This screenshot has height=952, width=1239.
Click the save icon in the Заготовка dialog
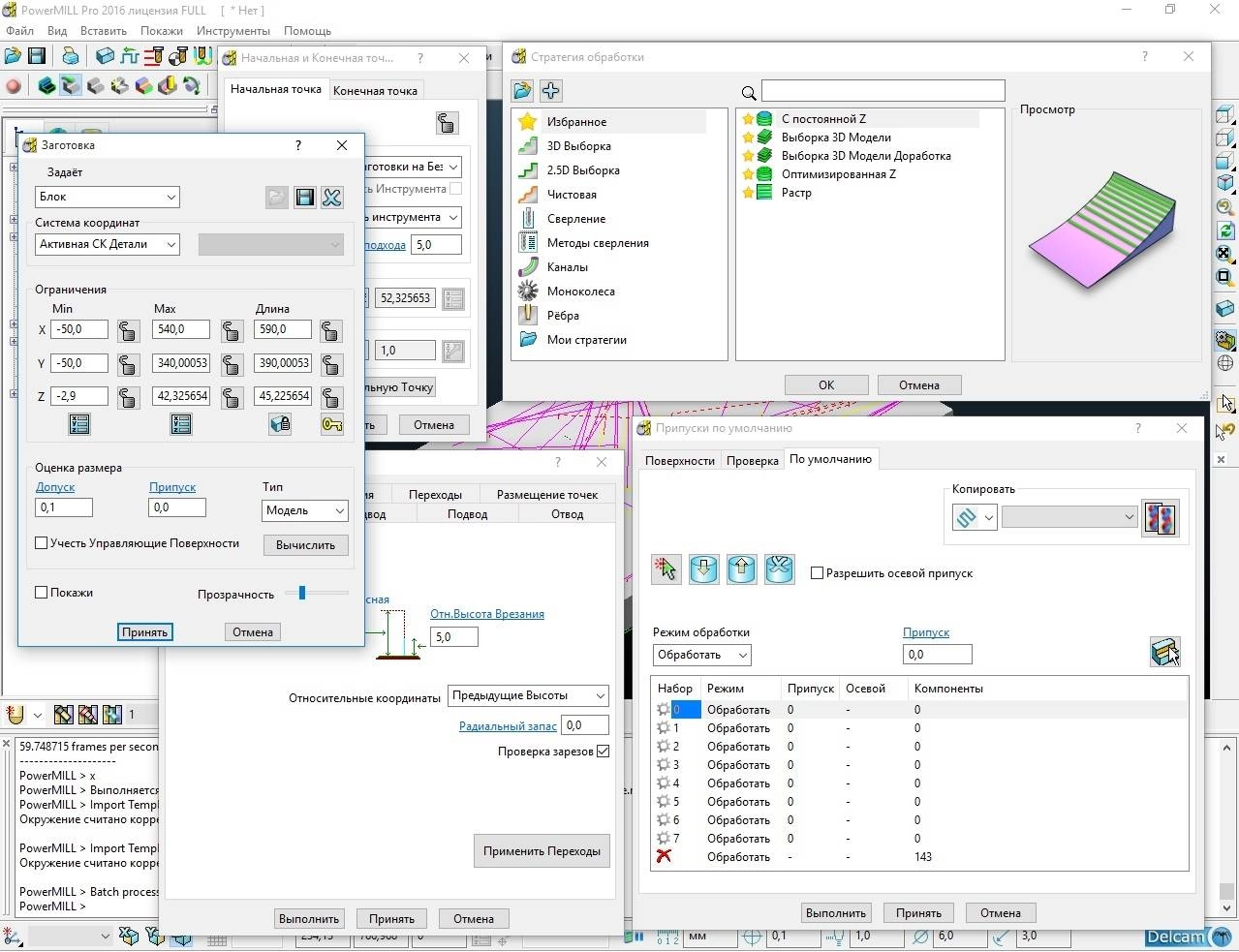(x=305, y=198)
